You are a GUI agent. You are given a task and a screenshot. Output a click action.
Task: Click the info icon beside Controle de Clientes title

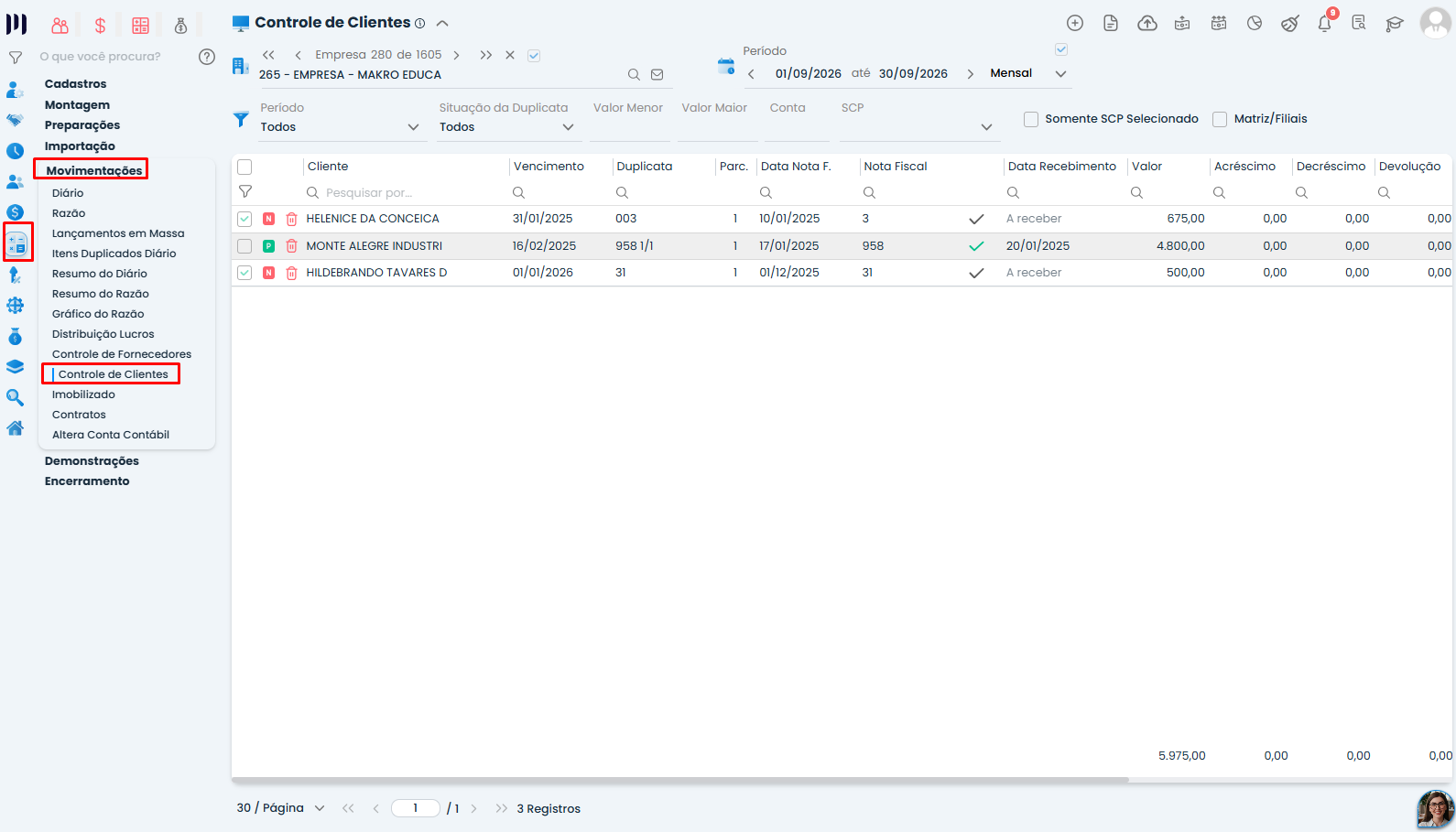pos(420,24)
